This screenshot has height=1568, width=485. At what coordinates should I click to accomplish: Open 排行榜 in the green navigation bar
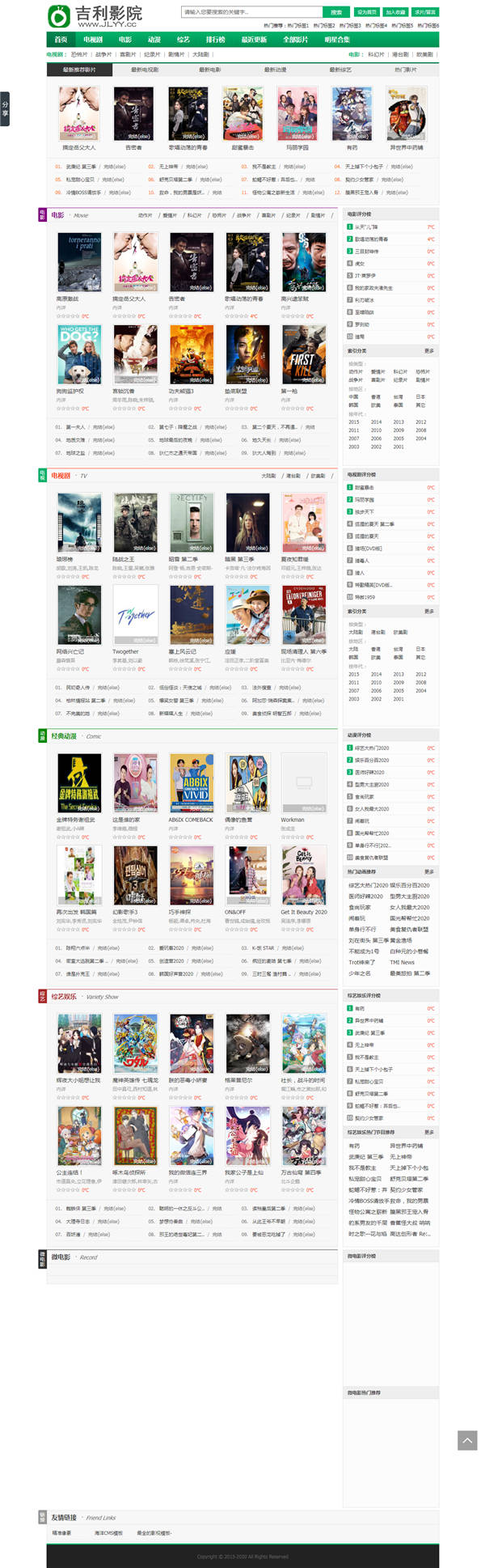pos(216,40)
